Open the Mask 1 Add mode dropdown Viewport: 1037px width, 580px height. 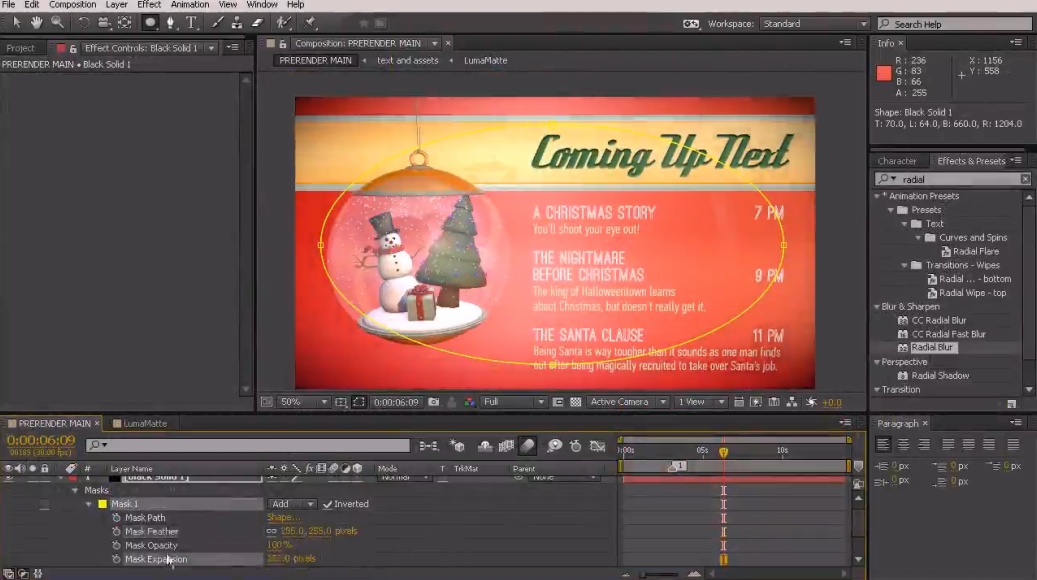click(x=292, y=505)
